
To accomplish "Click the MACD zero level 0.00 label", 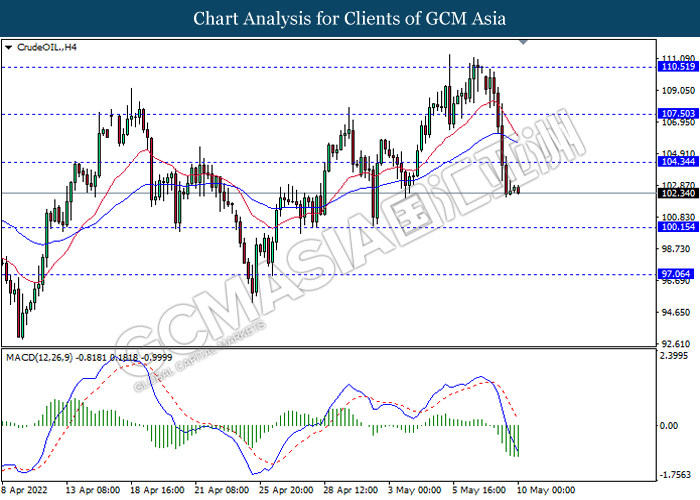I will coord(669,426).
